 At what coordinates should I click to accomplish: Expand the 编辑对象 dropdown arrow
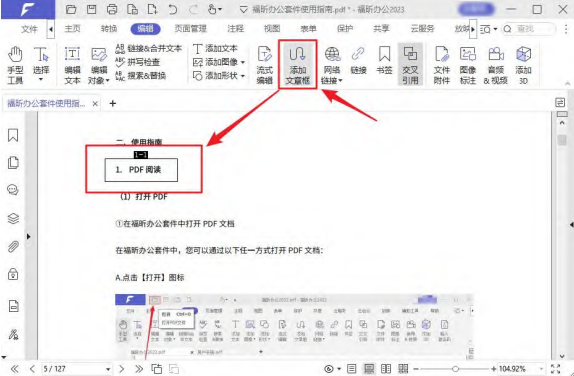(107, 81)
